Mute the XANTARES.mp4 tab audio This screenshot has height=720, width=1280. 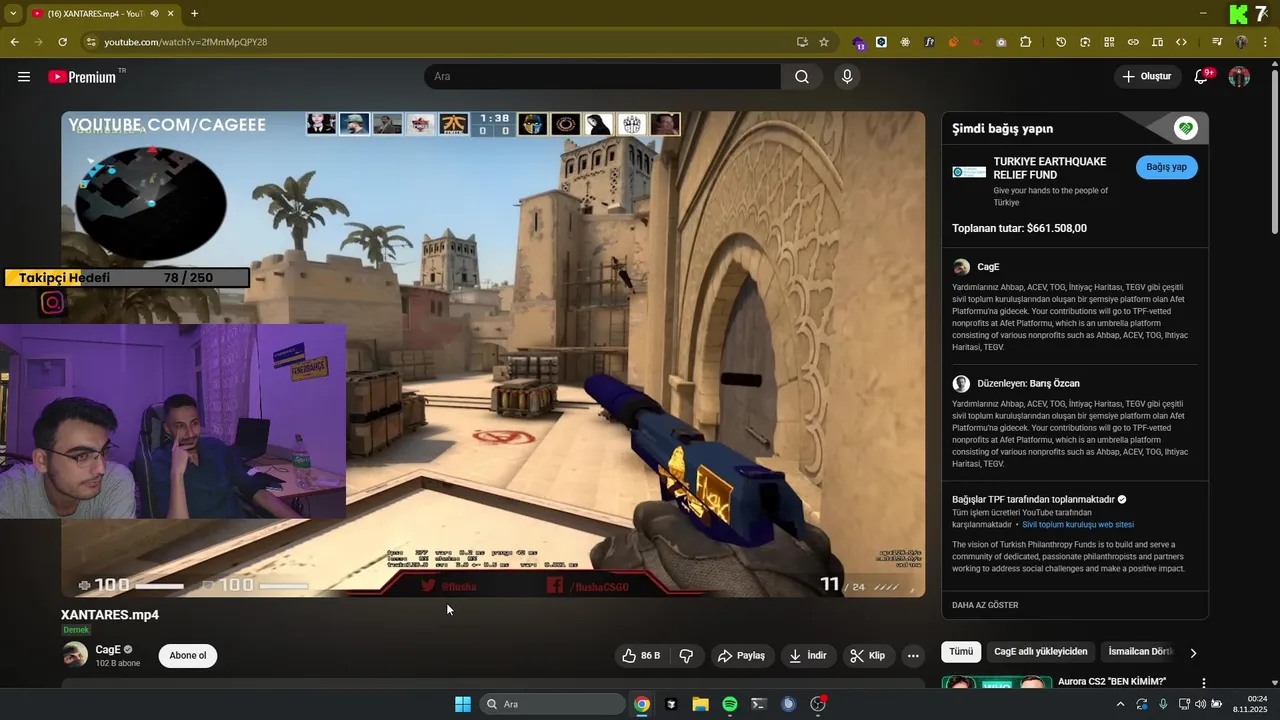[154, 14]
